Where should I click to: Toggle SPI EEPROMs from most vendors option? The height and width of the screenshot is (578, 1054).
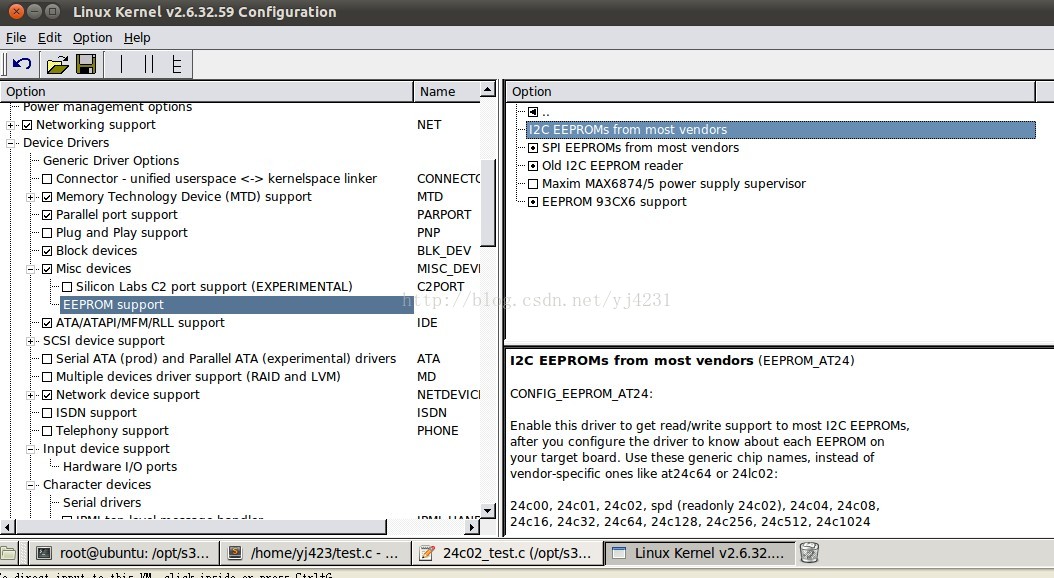[533, 148]
